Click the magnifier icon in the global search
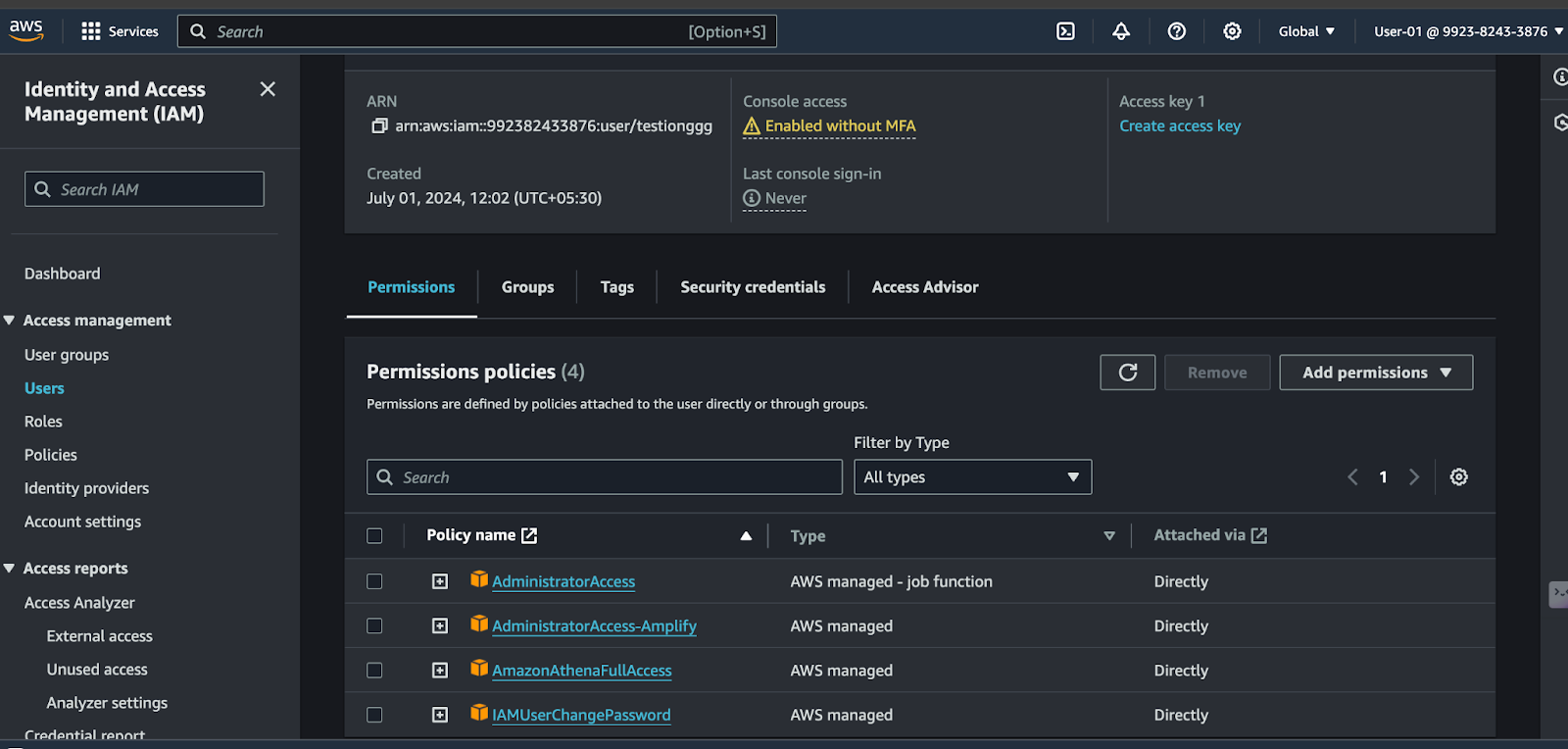This screenshot has width=1568, height=749. pyautogui.click(x=198, y=31)
